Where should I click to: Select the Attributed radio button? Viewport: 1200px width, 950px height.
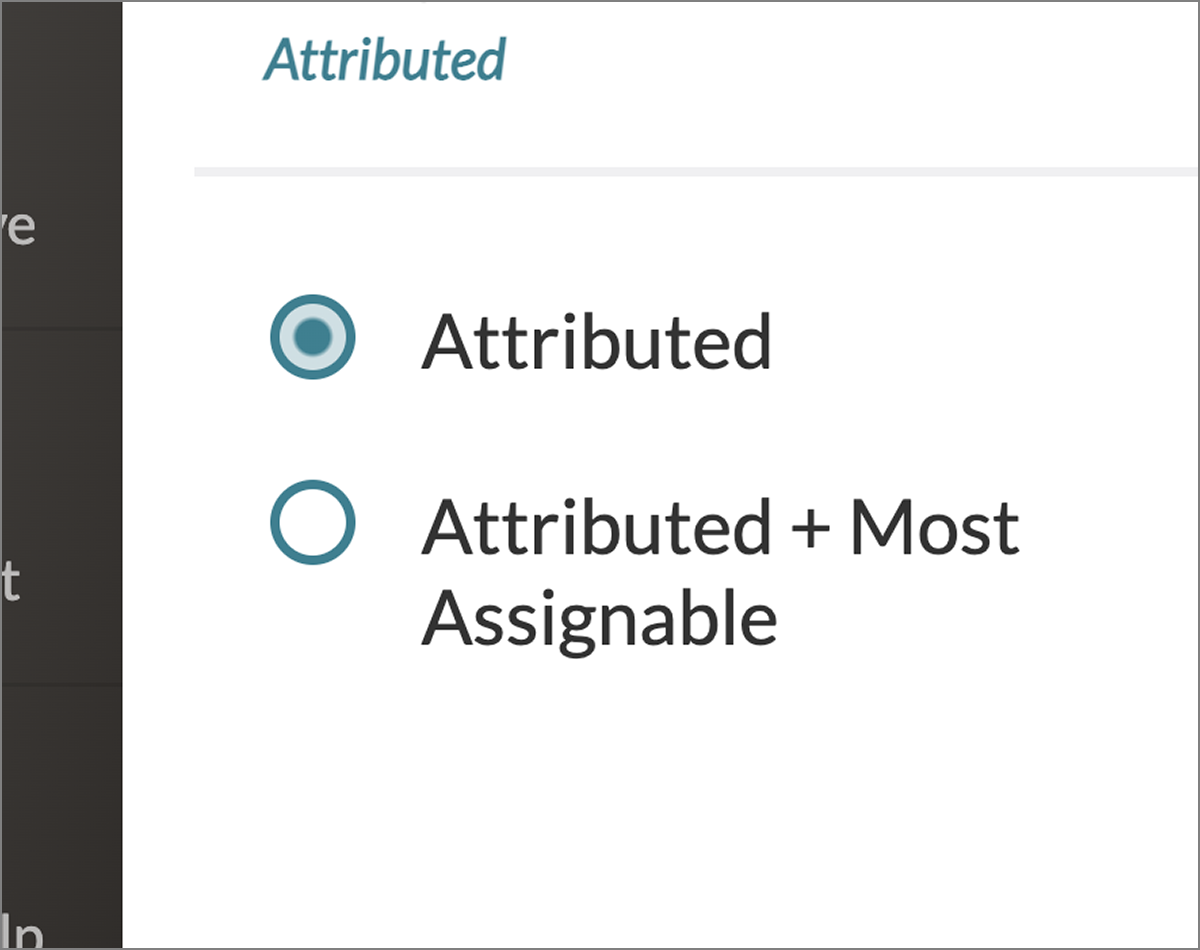click(313, 337)
